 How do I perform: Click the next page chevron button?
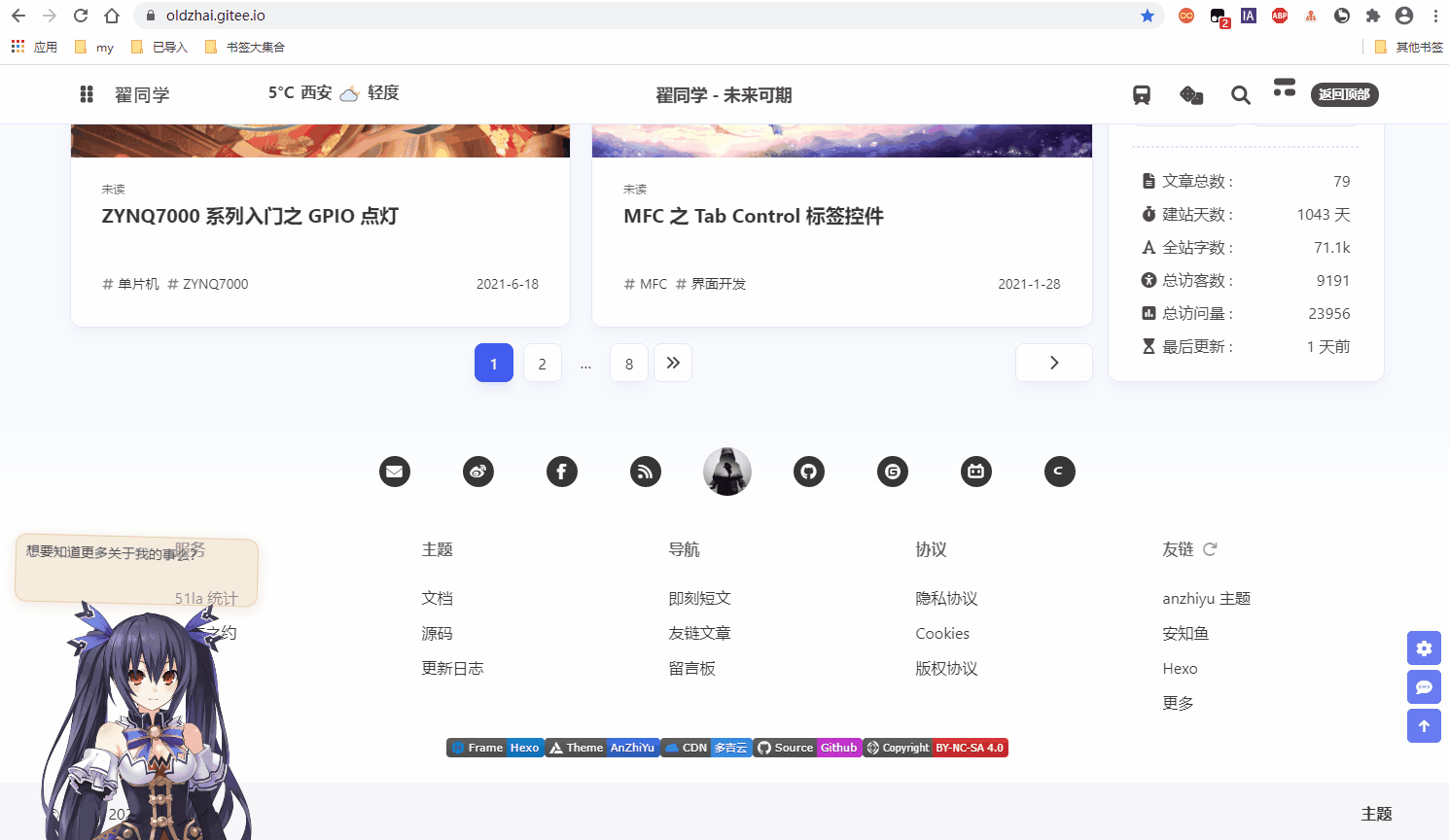coord(1054,363)
